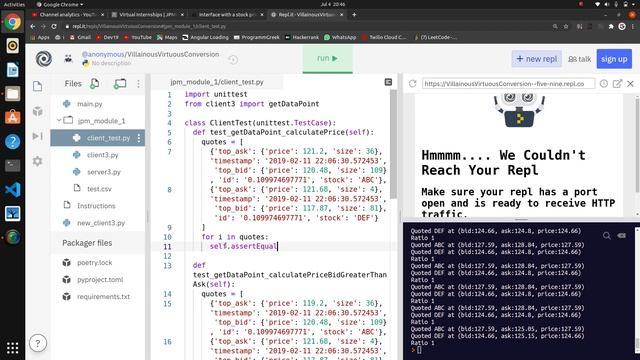The height and width of the screenshot is (360, 640).
Task: Open Activities overview
Action: point(14,4)
